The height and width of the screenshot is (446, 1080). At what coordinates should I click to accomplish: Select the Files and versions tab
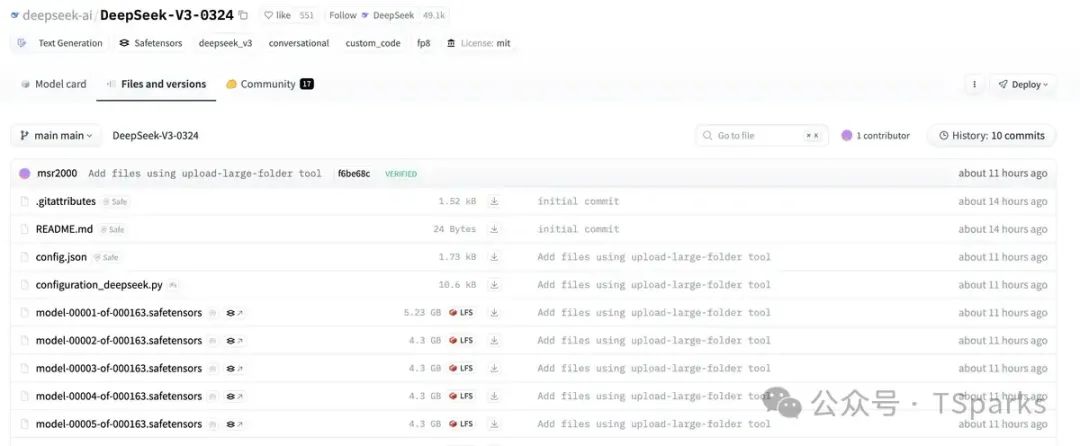point(156,84)
